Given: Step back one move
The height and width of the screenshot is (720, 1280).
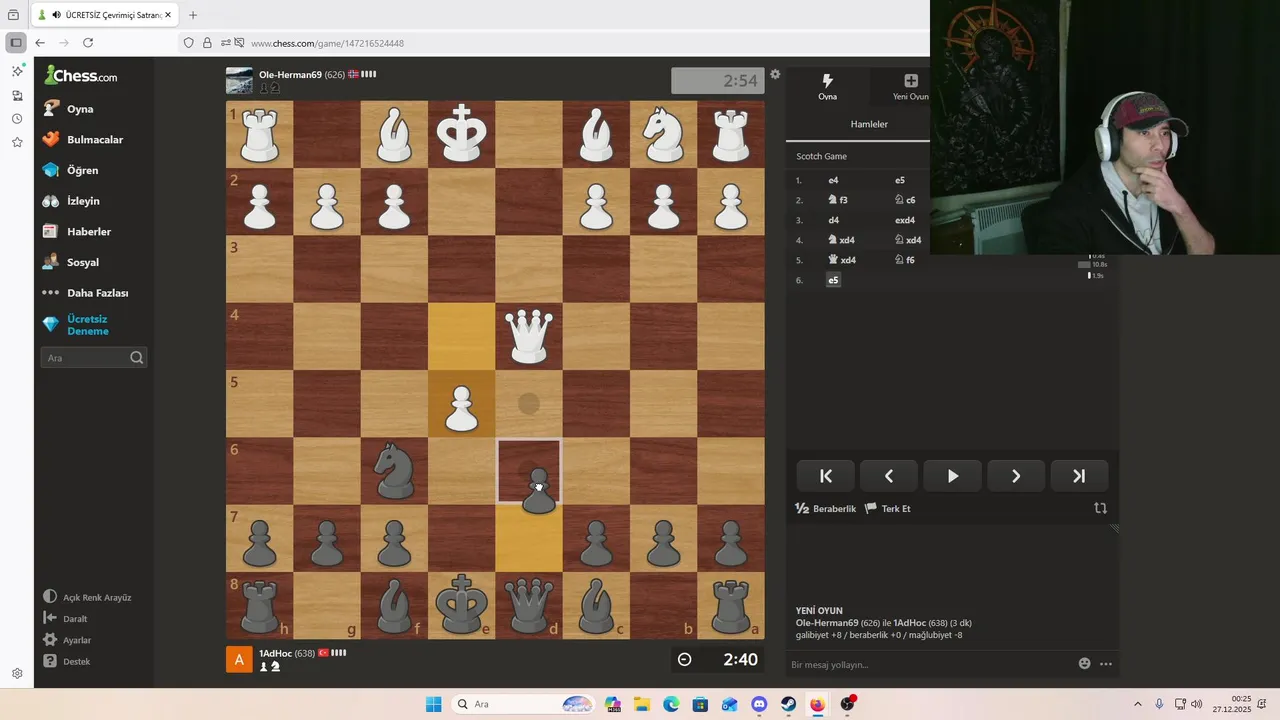Looking at the screenshot, I should 889,476.
